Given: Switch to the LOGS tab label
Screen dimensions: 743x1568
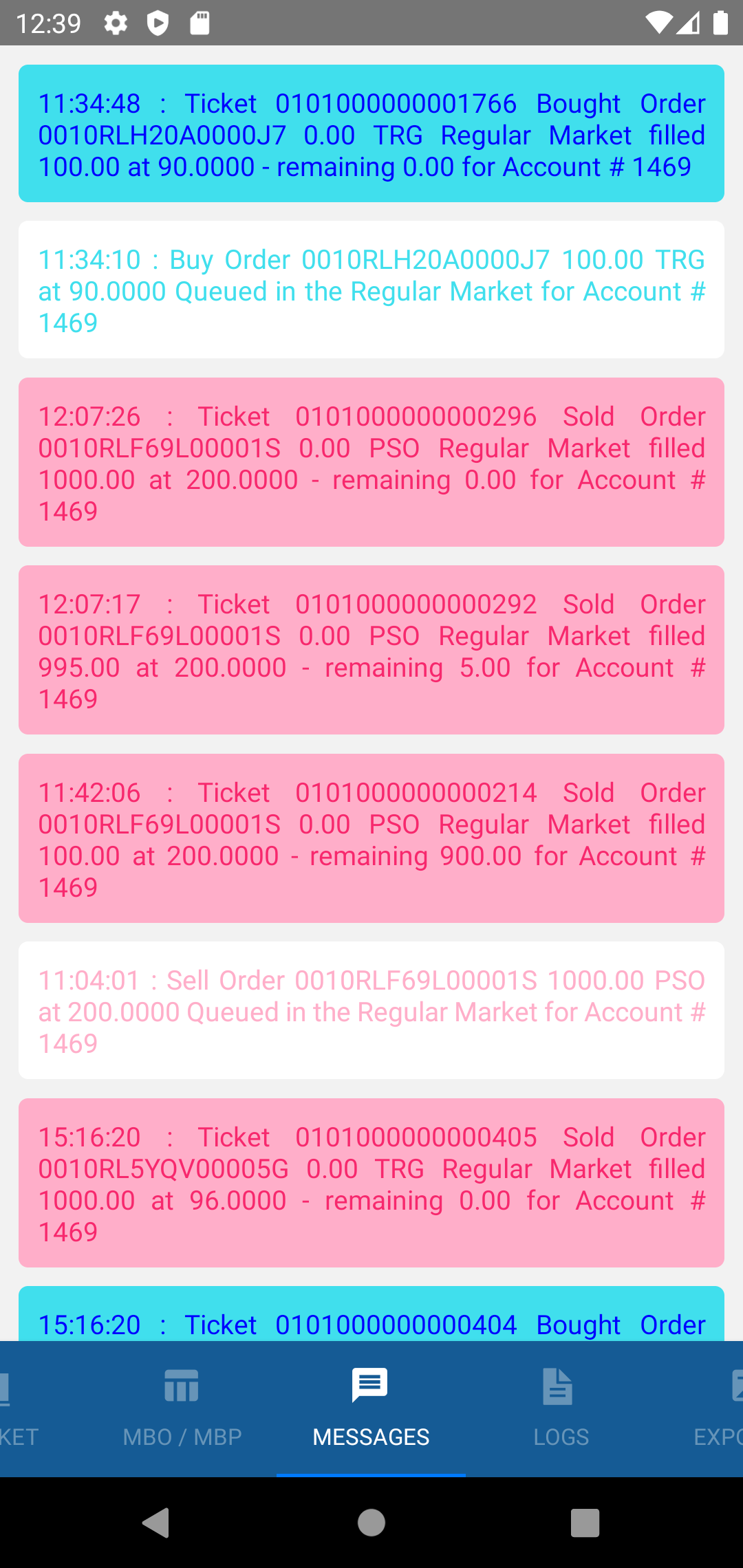Looking at the screenshot, I should pos(561,1437).
